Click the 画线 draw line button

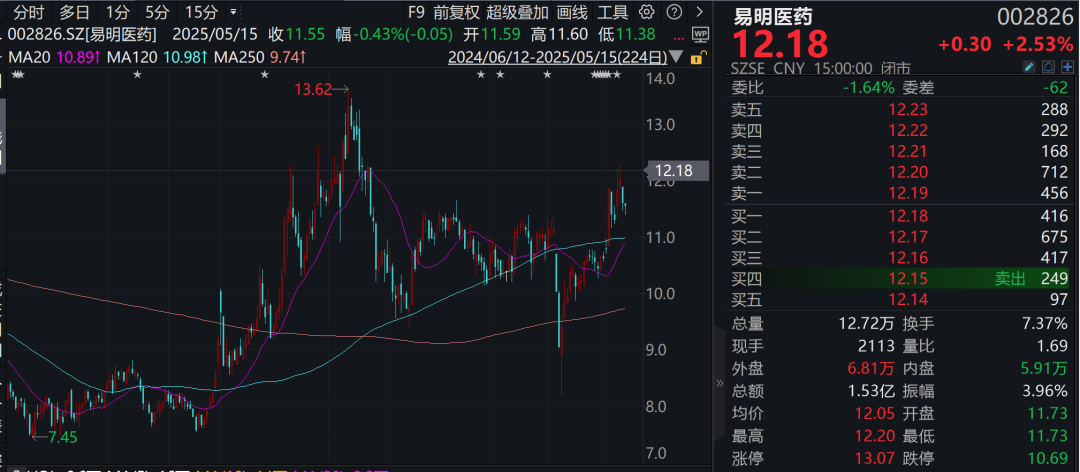tap(572, 13)
